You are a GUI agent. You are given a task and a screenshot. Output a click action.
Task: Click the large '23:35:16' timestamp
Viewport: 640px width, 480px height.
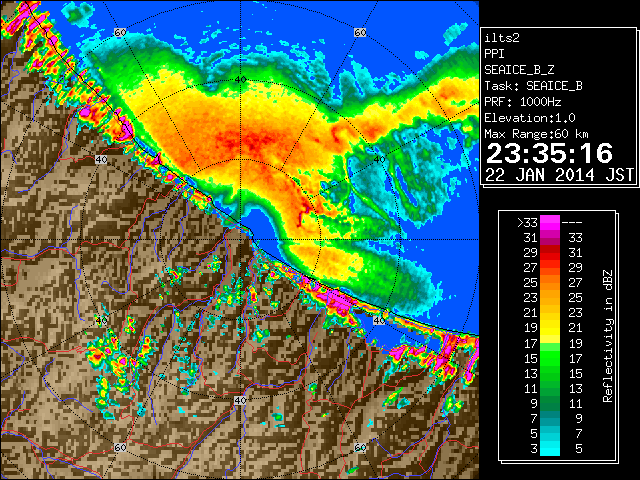[x=549, y=153]
